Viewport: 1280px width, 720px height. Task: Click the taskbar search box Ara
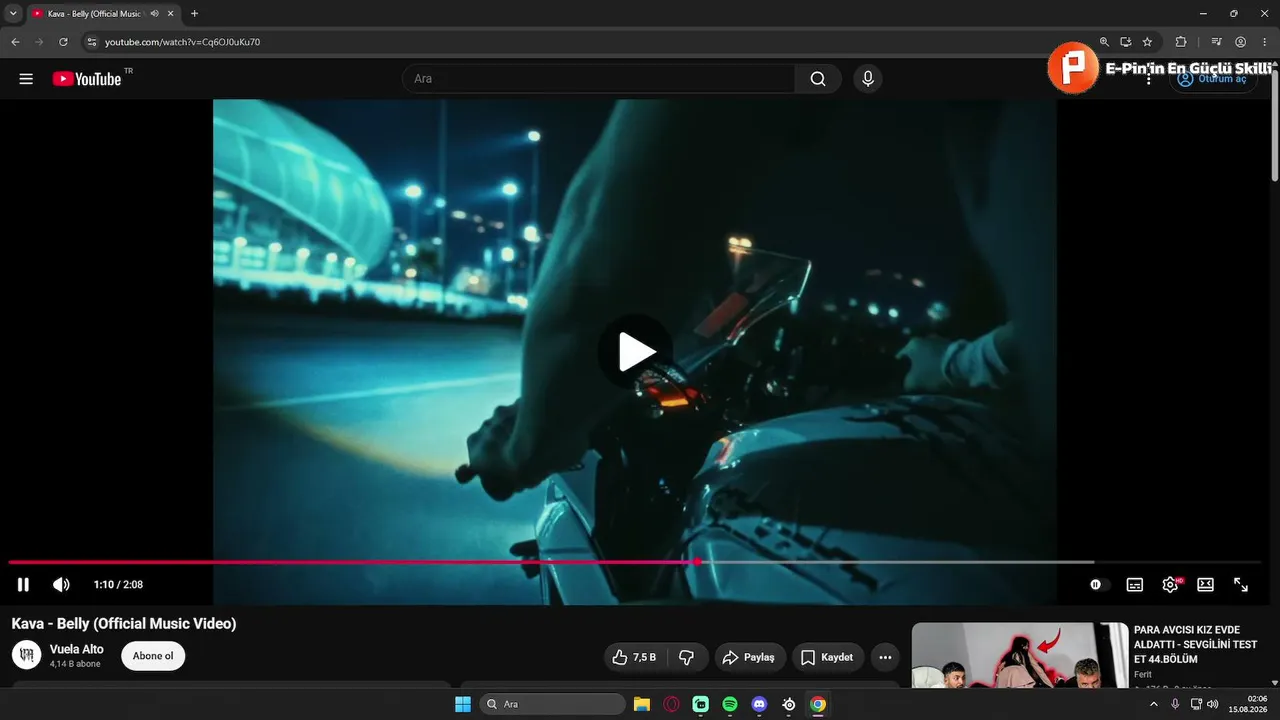point(552,704)
